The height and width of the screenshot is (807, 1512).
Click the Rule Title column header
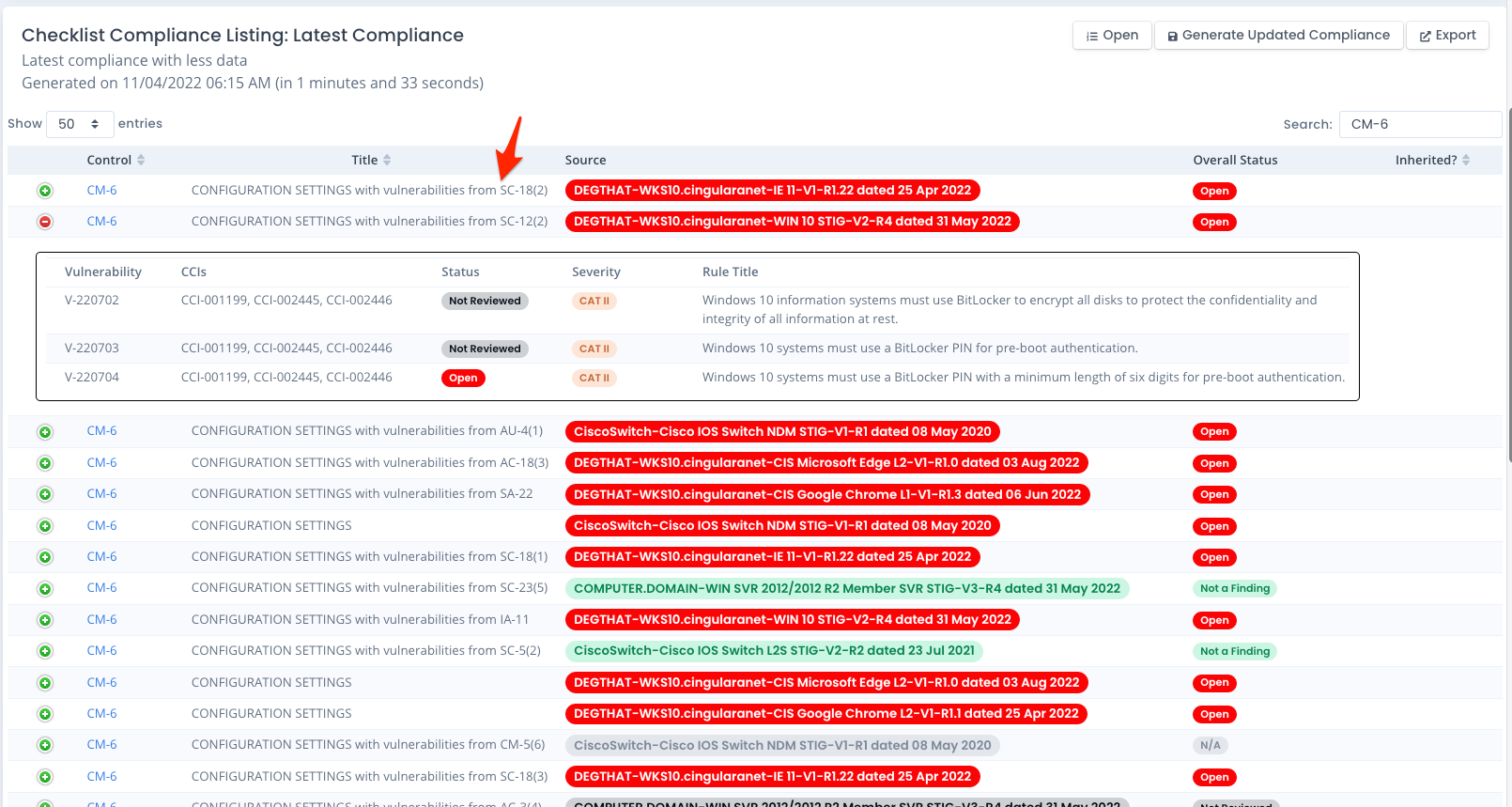[x=730, y=272]
